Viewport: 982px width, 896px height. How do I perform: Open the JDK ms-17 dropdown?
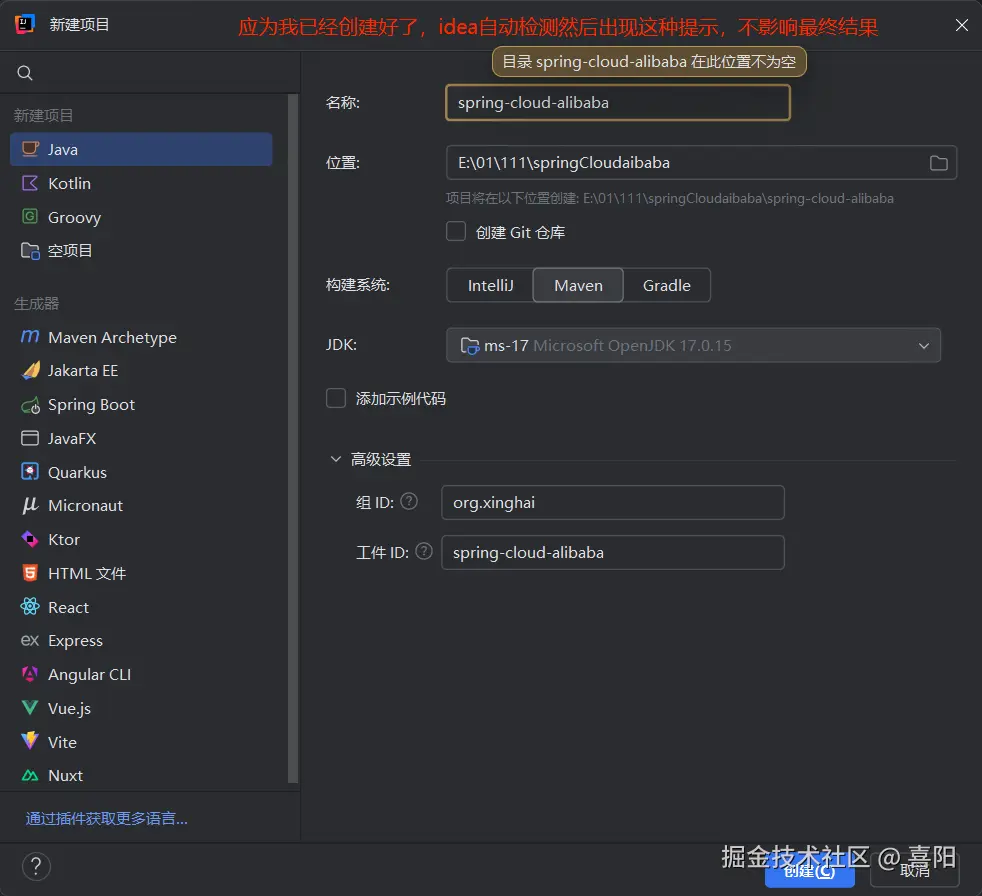(693, 345)
